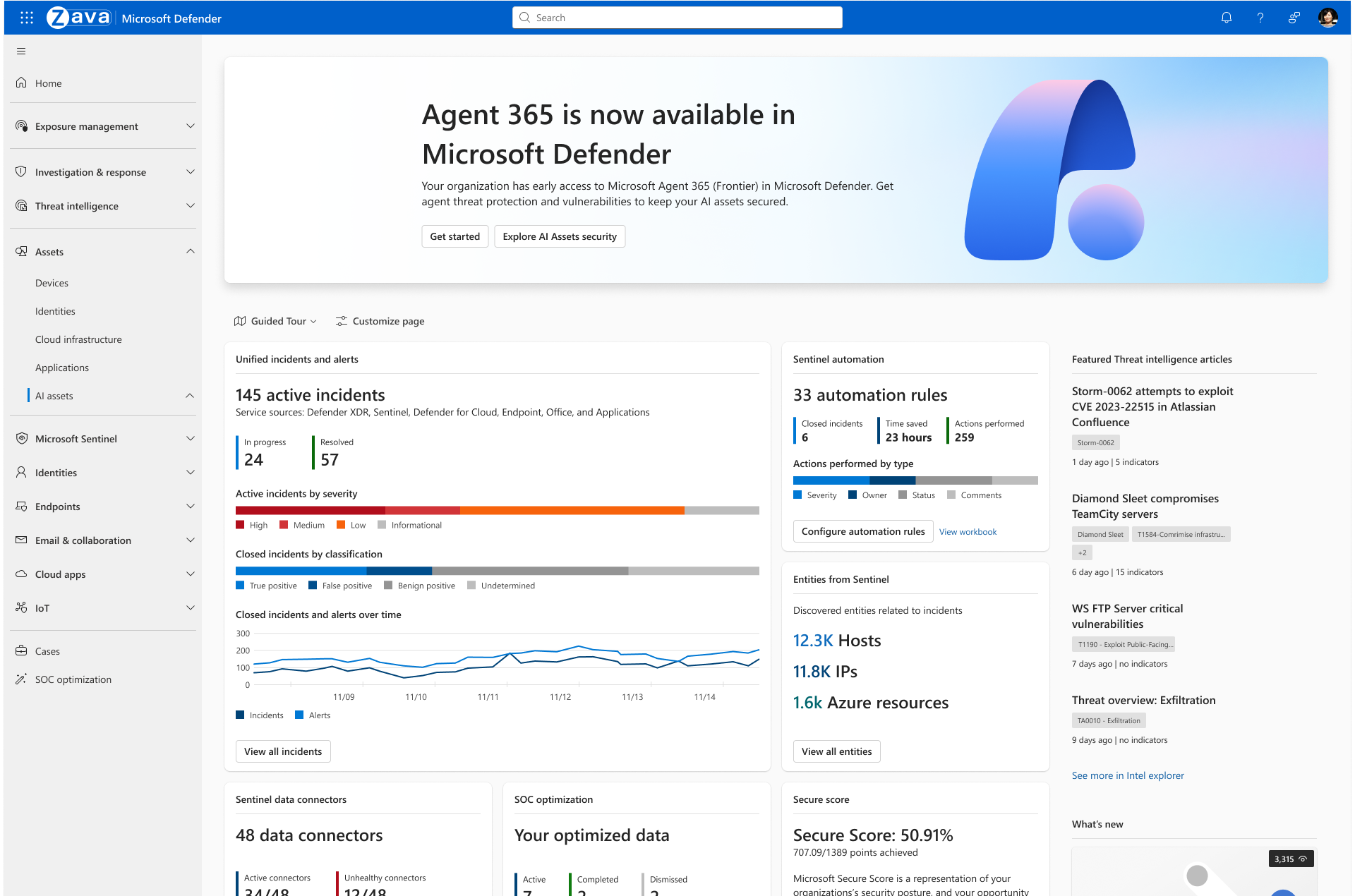The width and height of the screenshot is (1355, 896).
Task: Open WS FTP Server critical vulnerabilities article
Action: coord(1127,616)
